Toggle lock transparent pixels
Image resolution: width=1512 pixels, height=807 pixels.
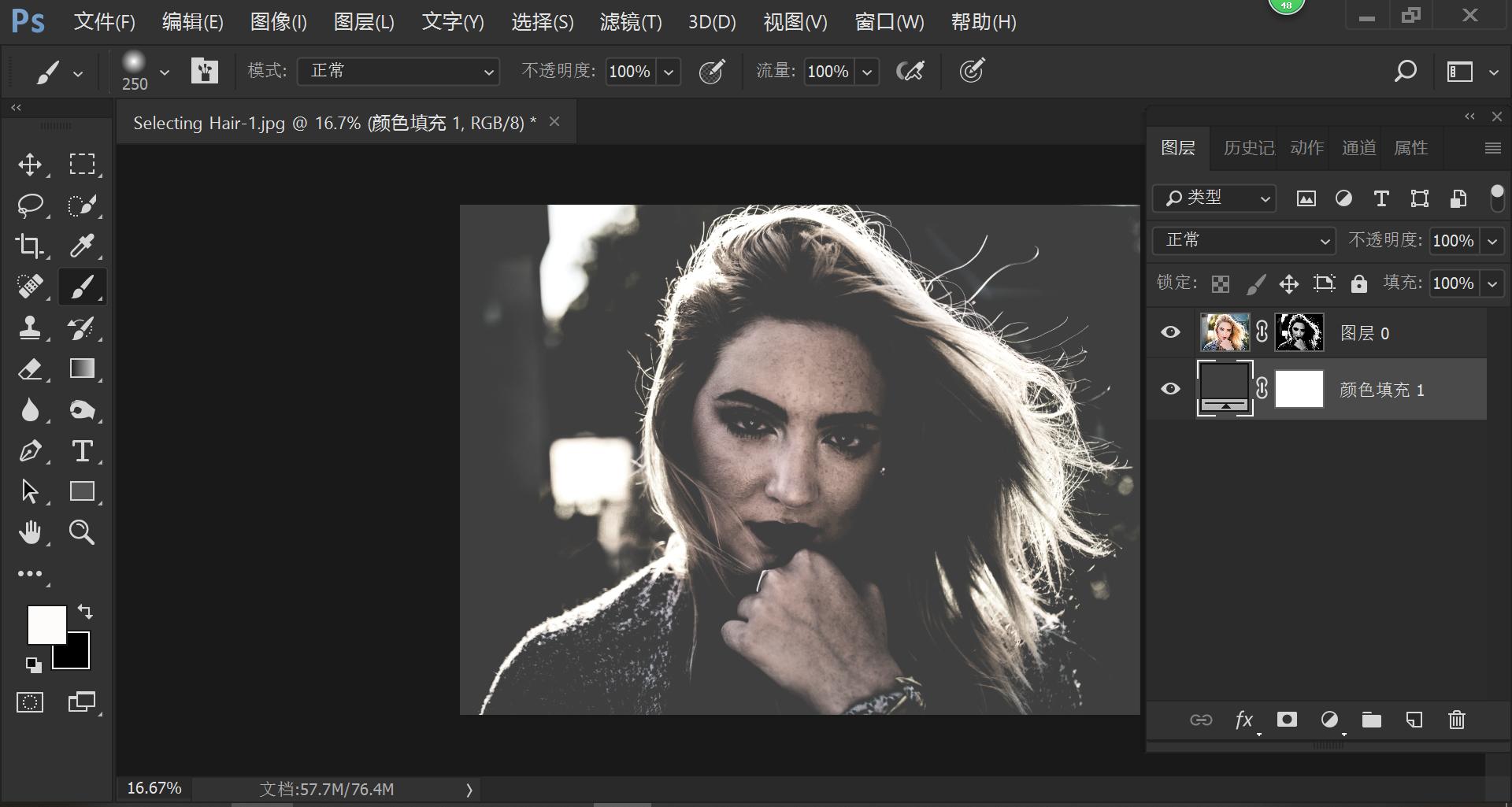point(1221,283)
